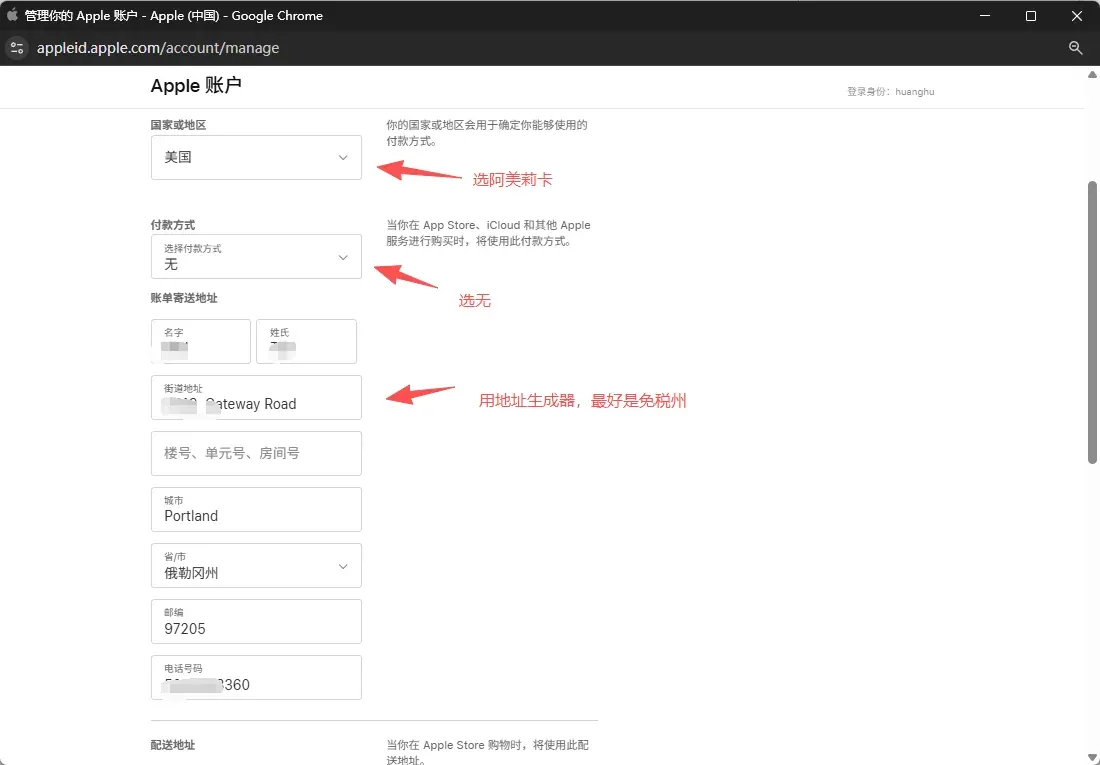Click the 付款方式 section label
Screen dimensions: 1100x765
tap(173, 225)
